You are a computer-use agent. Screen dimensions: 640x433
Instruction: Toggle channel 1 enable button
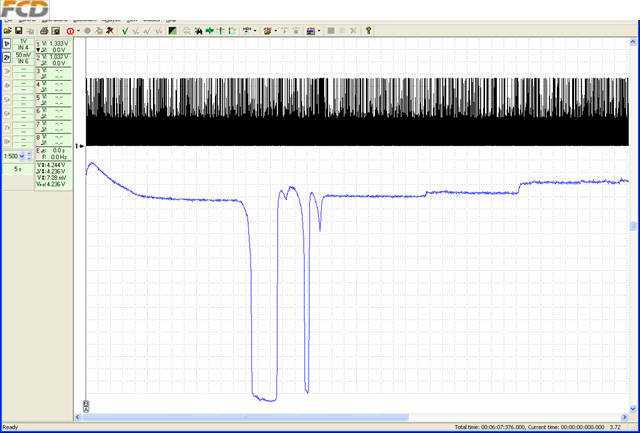(7, 44)
